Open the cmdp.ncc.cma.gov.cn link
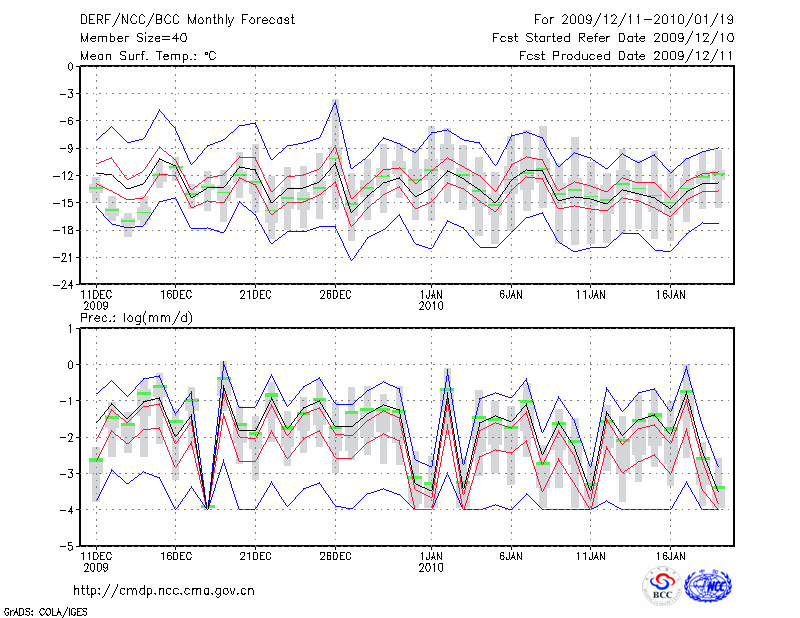Viewport: 800px width, 618px height. 164,590
